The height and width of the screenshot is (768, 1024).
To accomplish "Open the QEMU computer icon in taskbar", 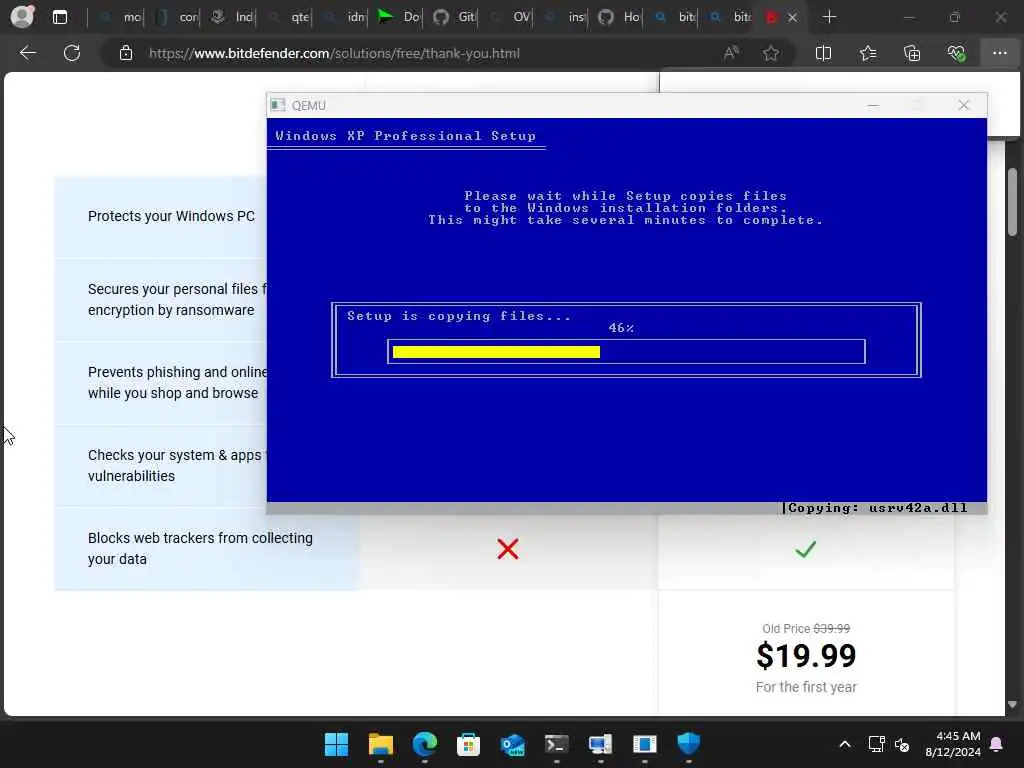I will click(x=600, y=744).
